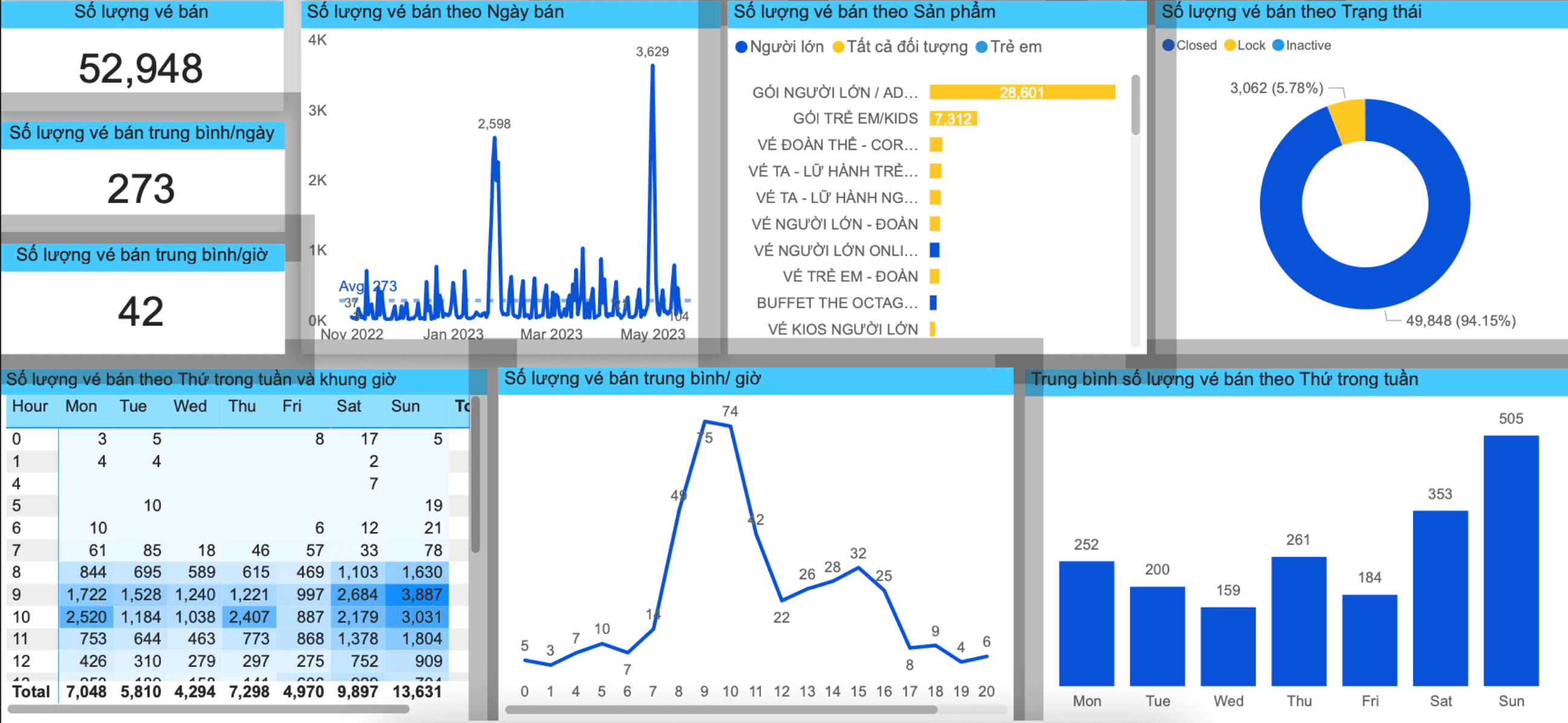Screen dimensions: 1568x723
Task: Click vertical scrollbar of product chart
Action: pos(1135,104)
